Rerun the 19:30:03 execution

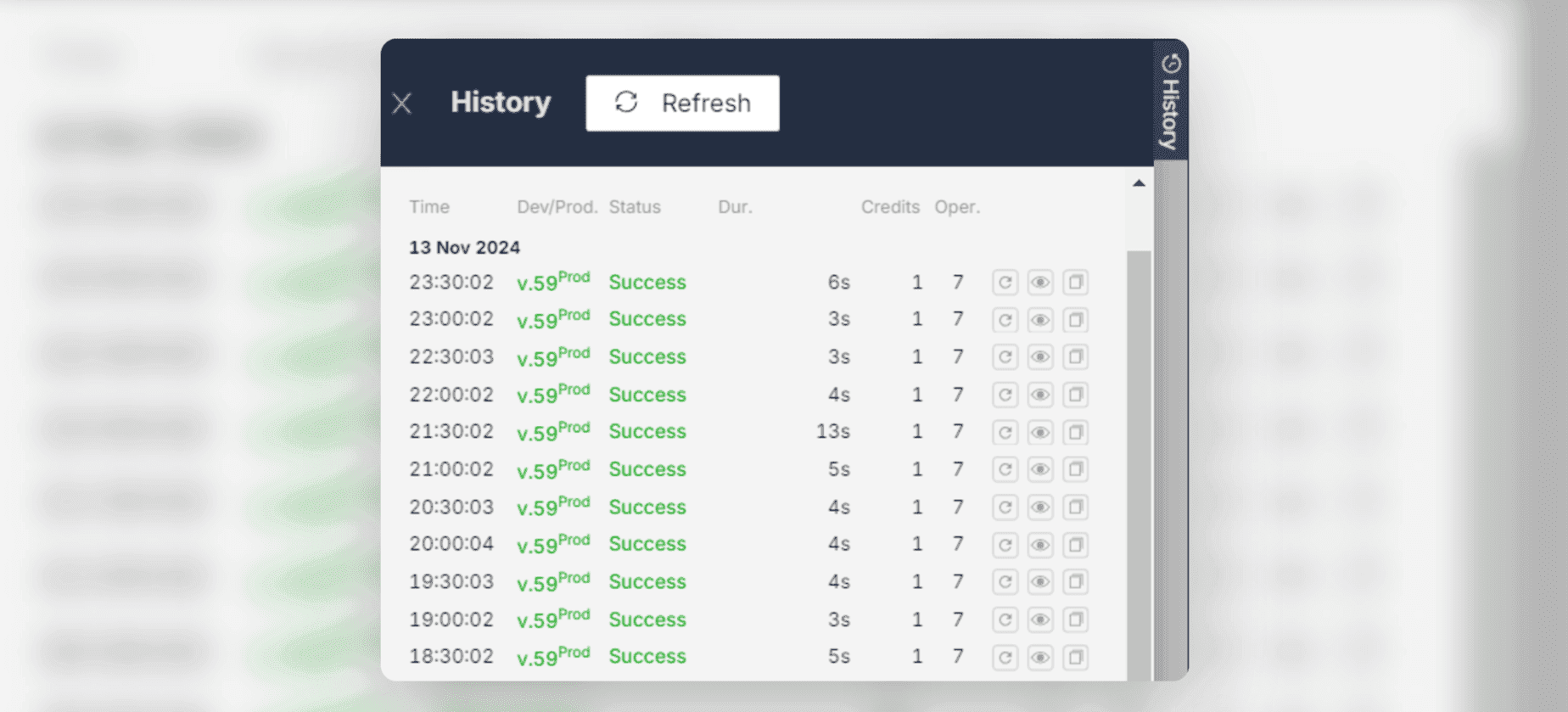[x=1005, y=582]
